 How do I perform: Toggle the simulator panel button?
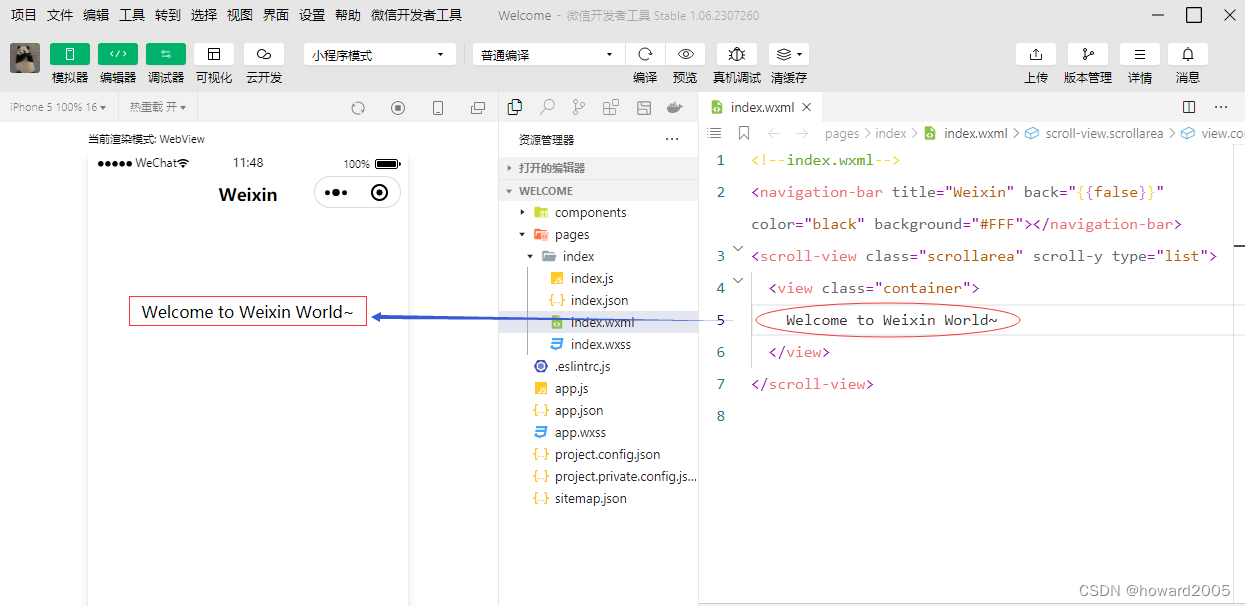(70, 54)
